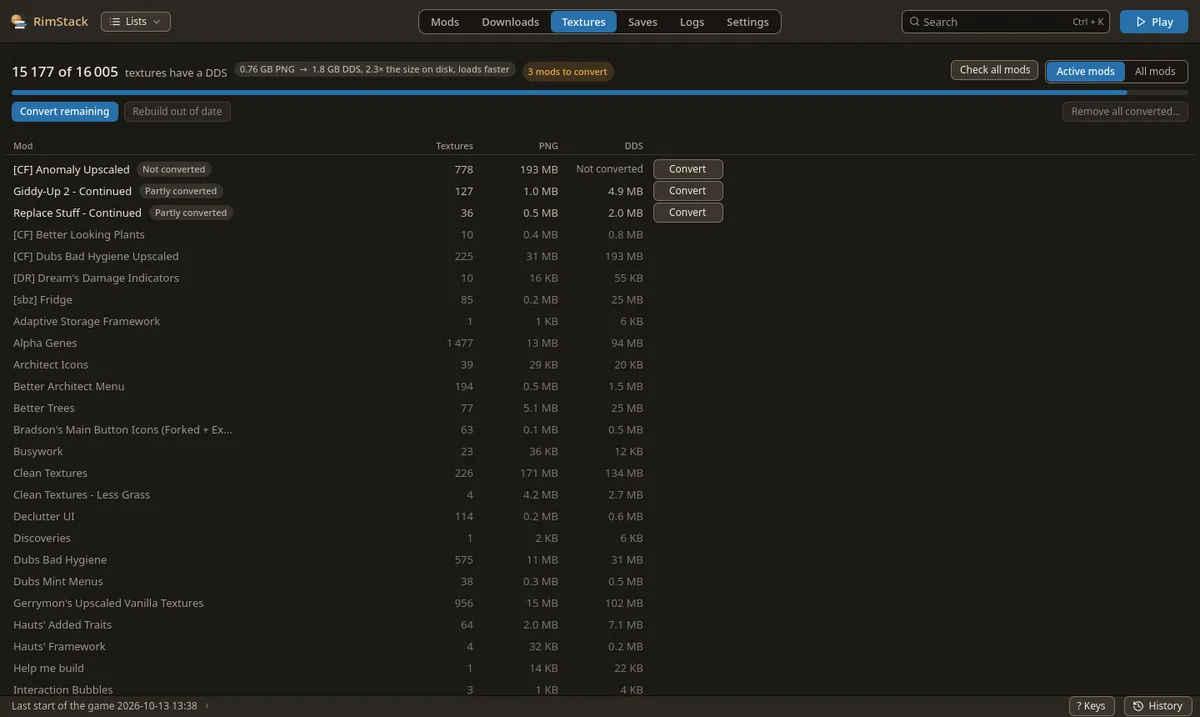Click the conversion progress bar

coord(600,92)
